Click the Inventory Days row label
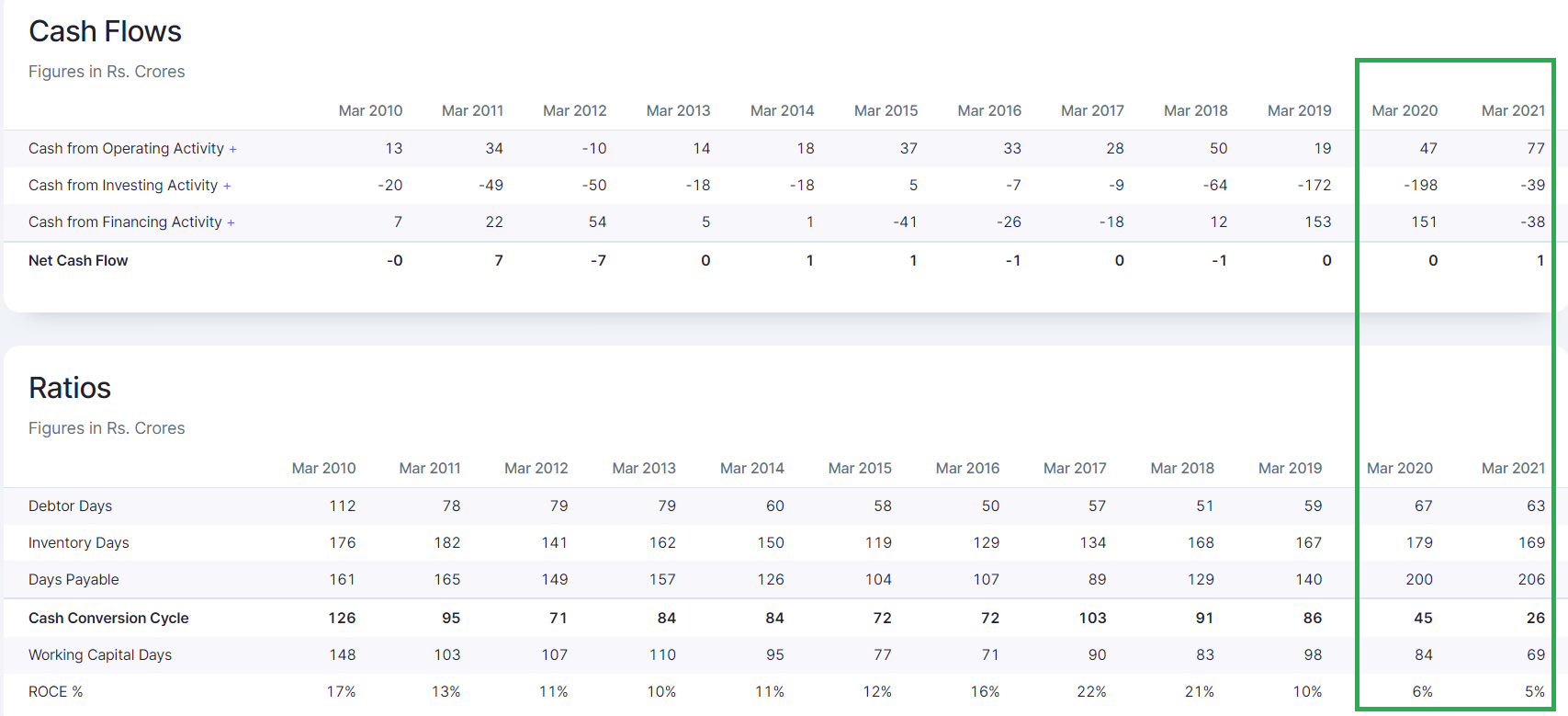Image resolution: width=1568 pixels, height=716 pixels. (78, 543)
